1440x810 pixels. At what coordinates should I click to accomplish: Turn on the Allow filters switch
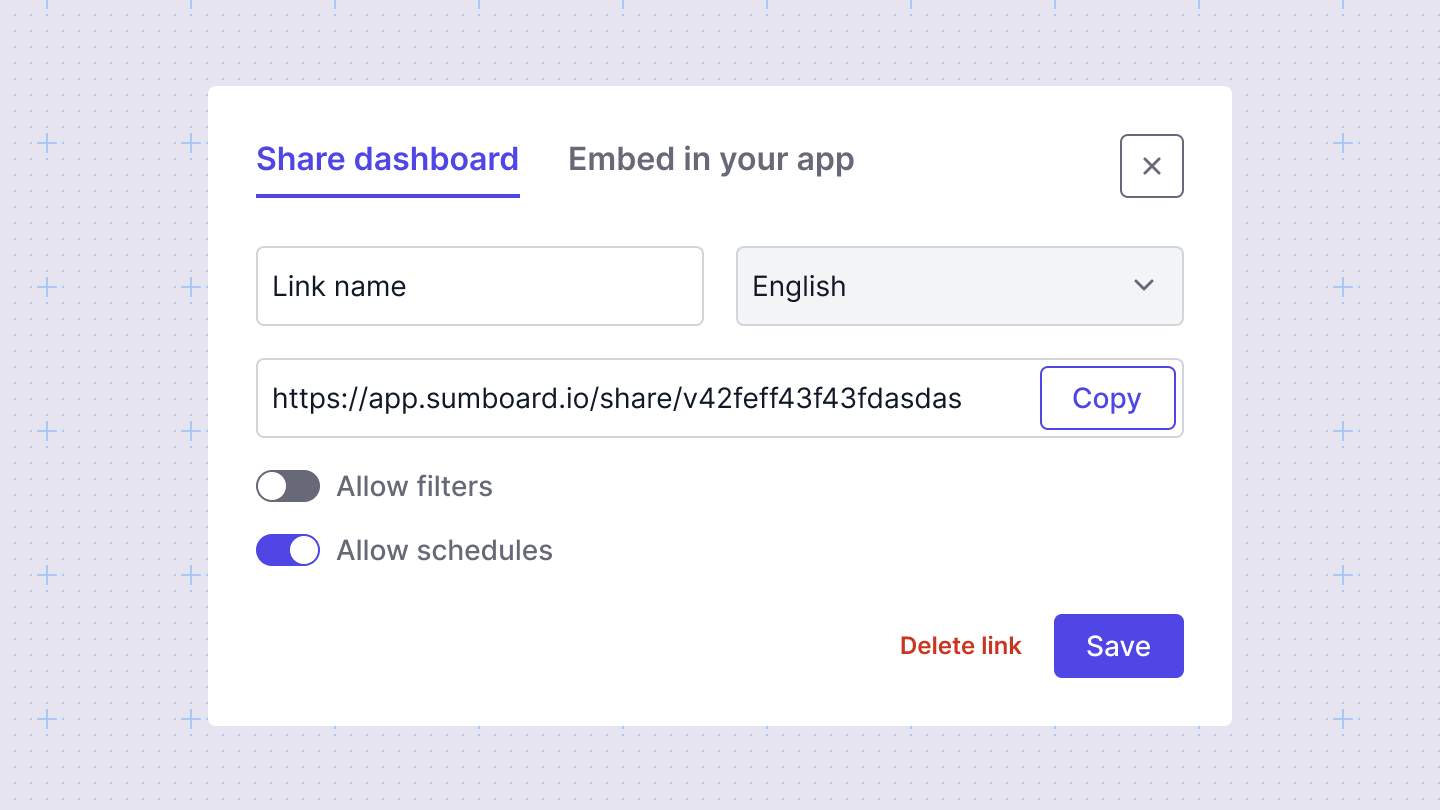[x=288, y=486]
